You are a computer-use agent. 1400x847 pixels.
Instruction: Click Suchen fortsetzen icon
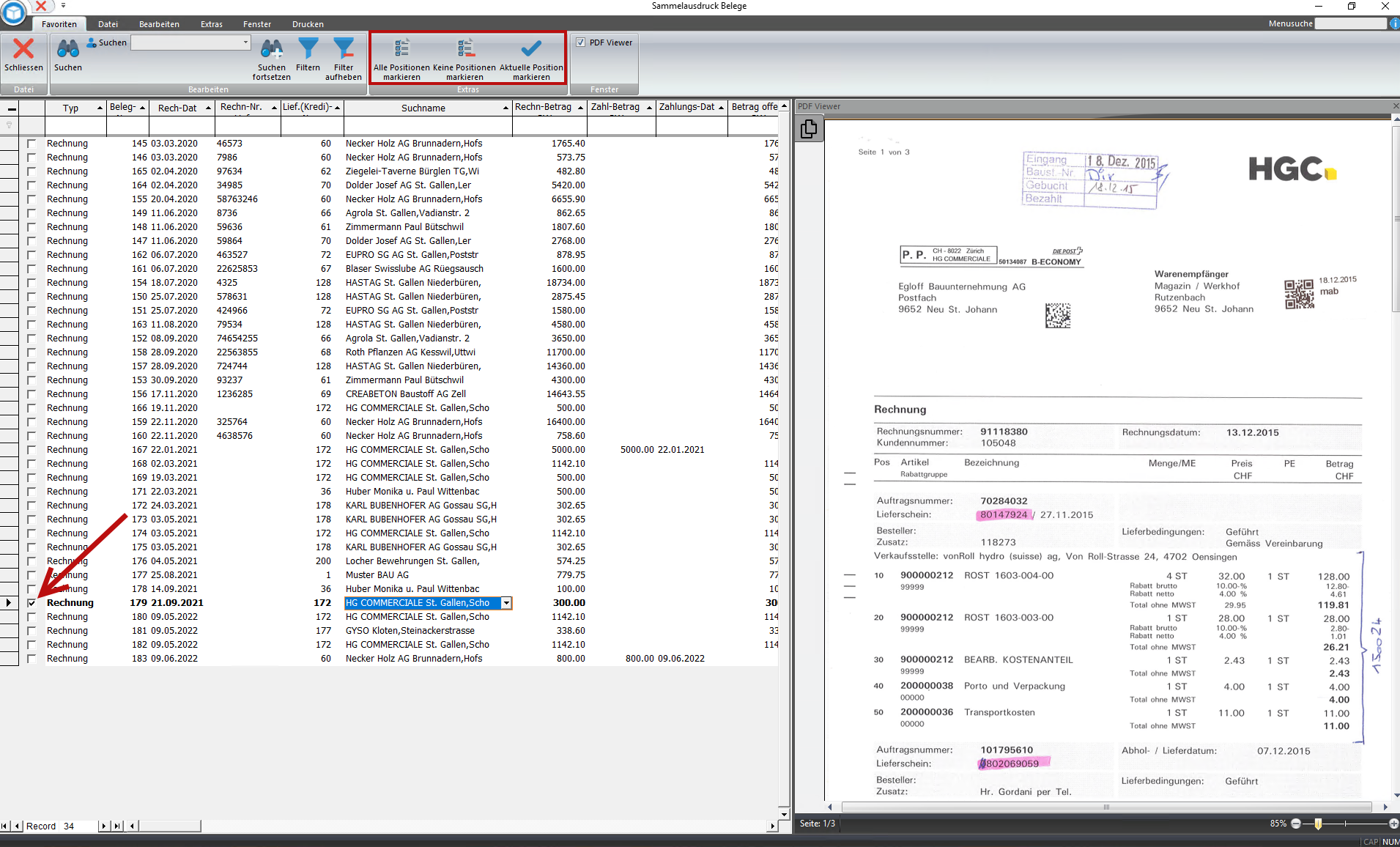click(x=271, y=49)
